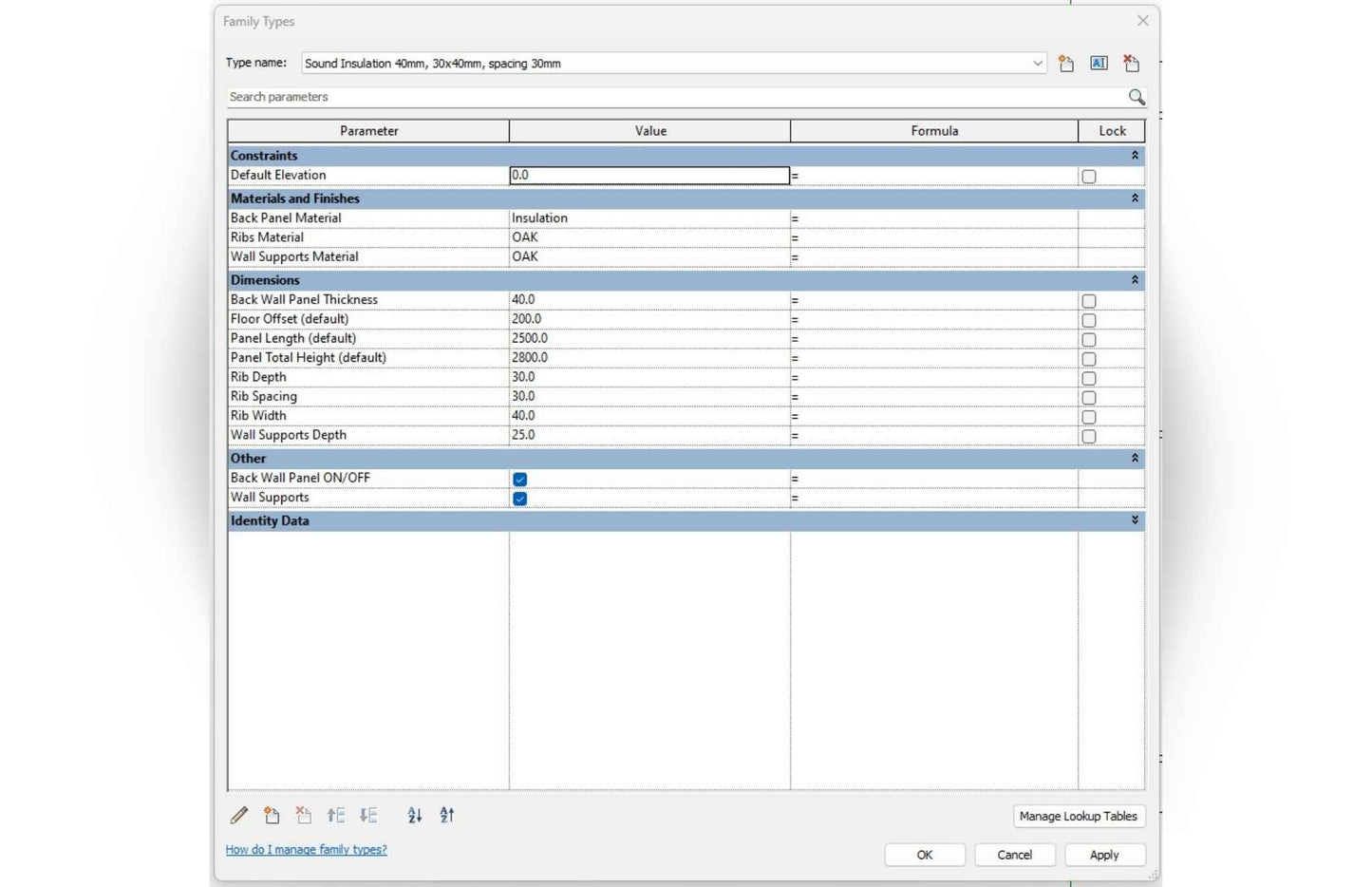Toggle the Wall Supports checkbox

[520, 499]
